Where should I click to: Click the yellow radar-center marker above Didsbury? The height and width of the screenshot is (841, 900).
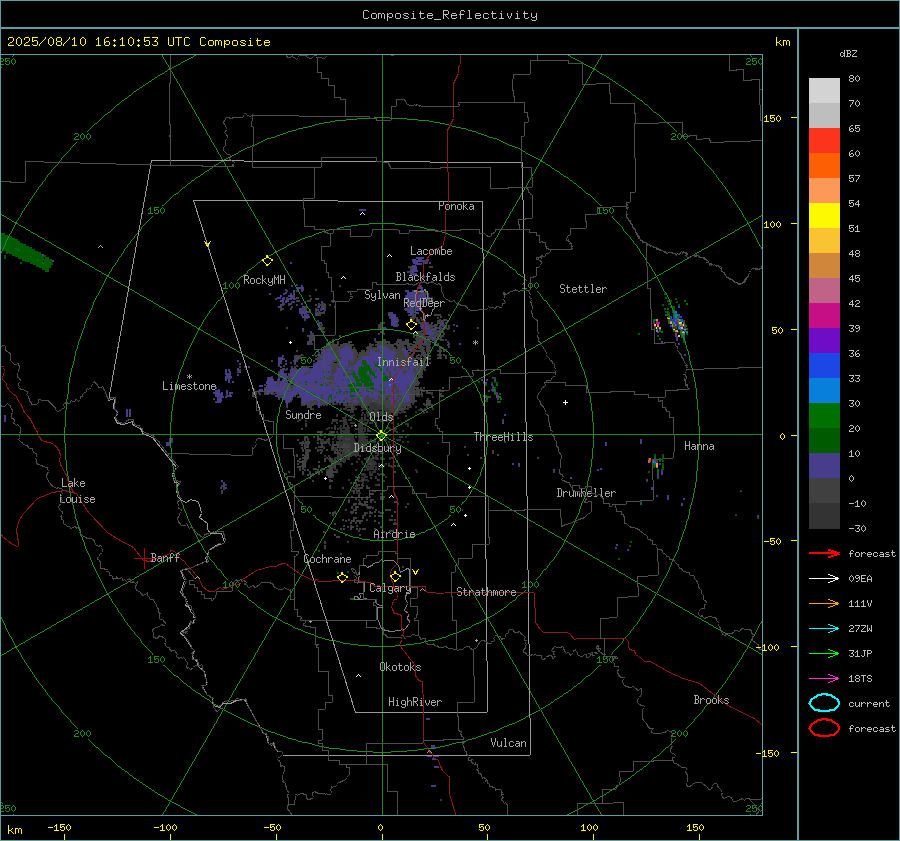click(381, 436)
